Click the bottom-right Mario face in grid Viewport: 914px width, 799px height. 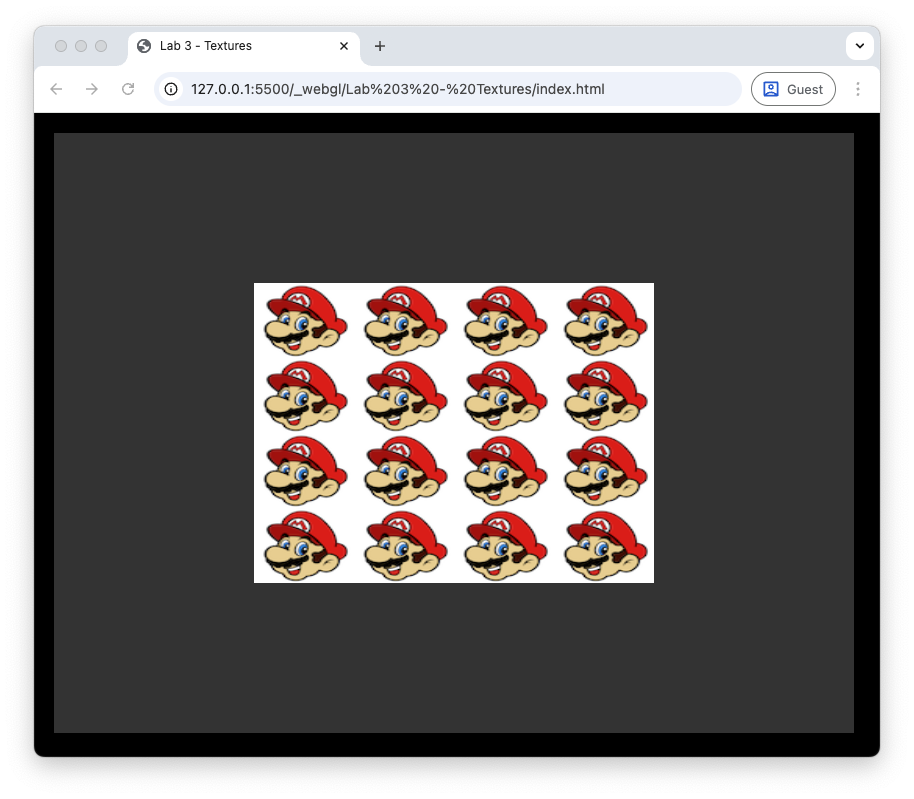click(605, 546)
